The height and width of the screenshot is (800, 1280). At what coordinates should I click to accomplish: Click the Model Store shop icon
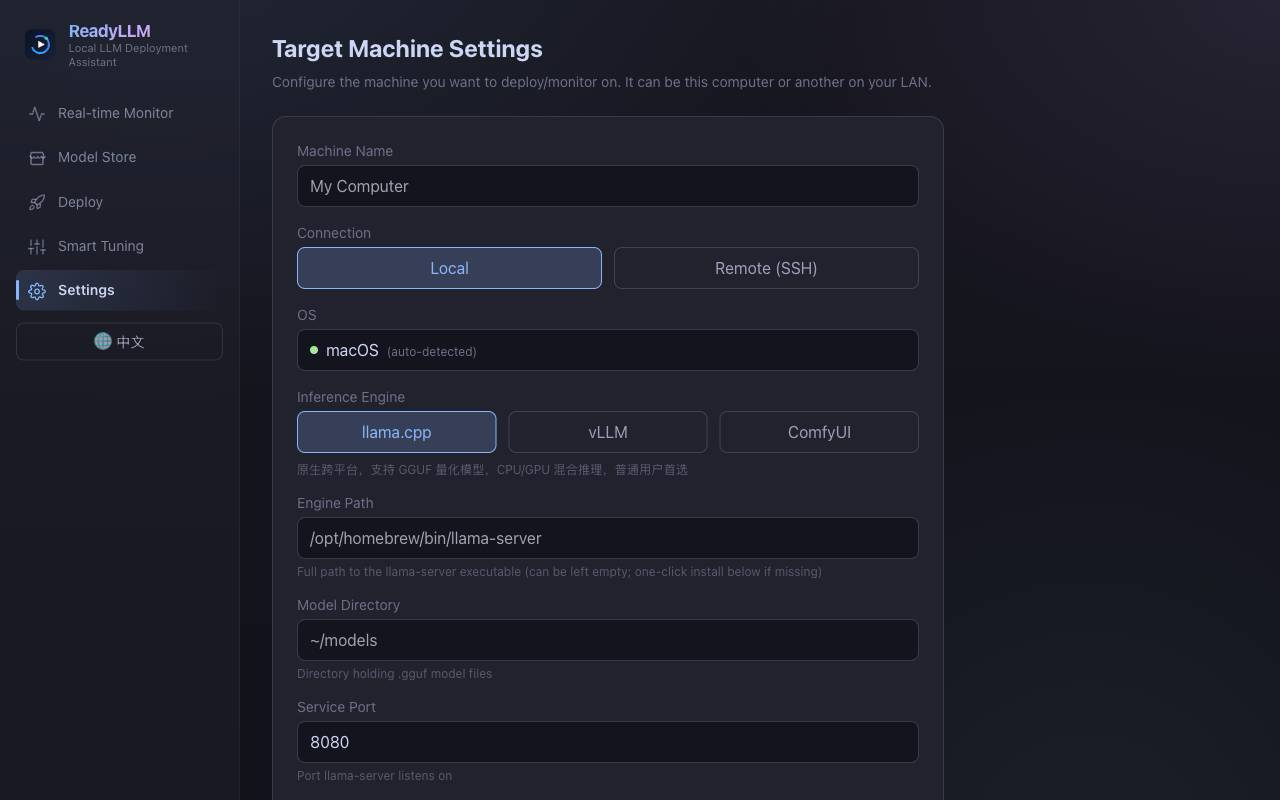click(x=37, y=158)
